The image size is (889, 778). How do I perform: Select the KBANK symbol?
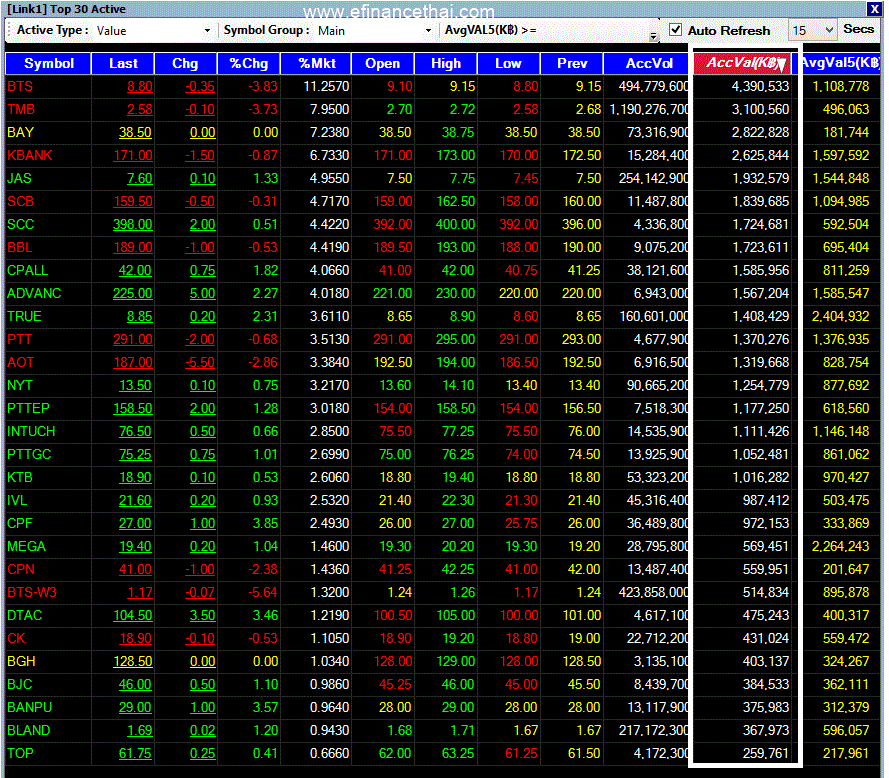tap(29, 155)
